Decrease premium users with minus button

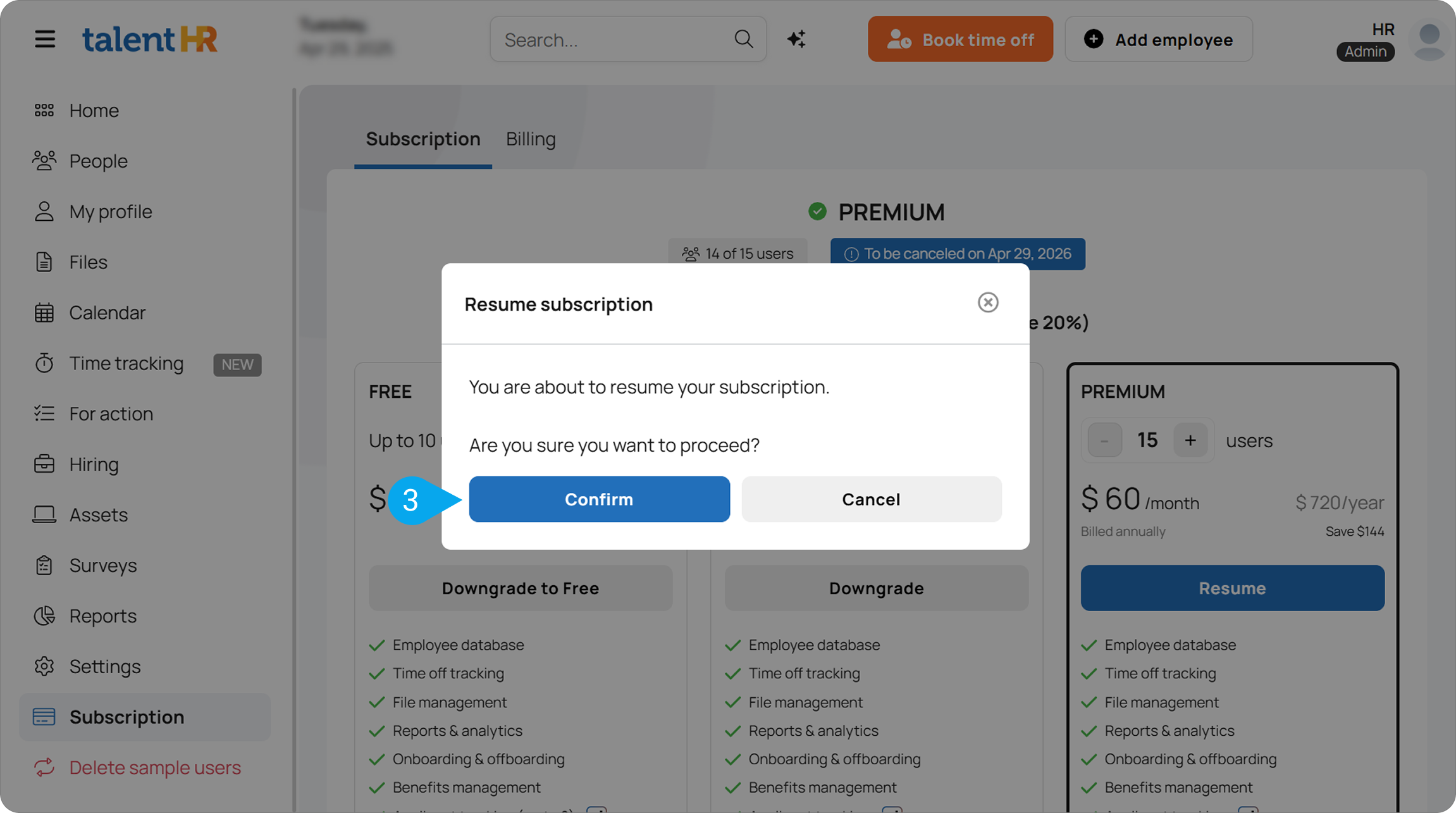click(x=1104, y=440)
